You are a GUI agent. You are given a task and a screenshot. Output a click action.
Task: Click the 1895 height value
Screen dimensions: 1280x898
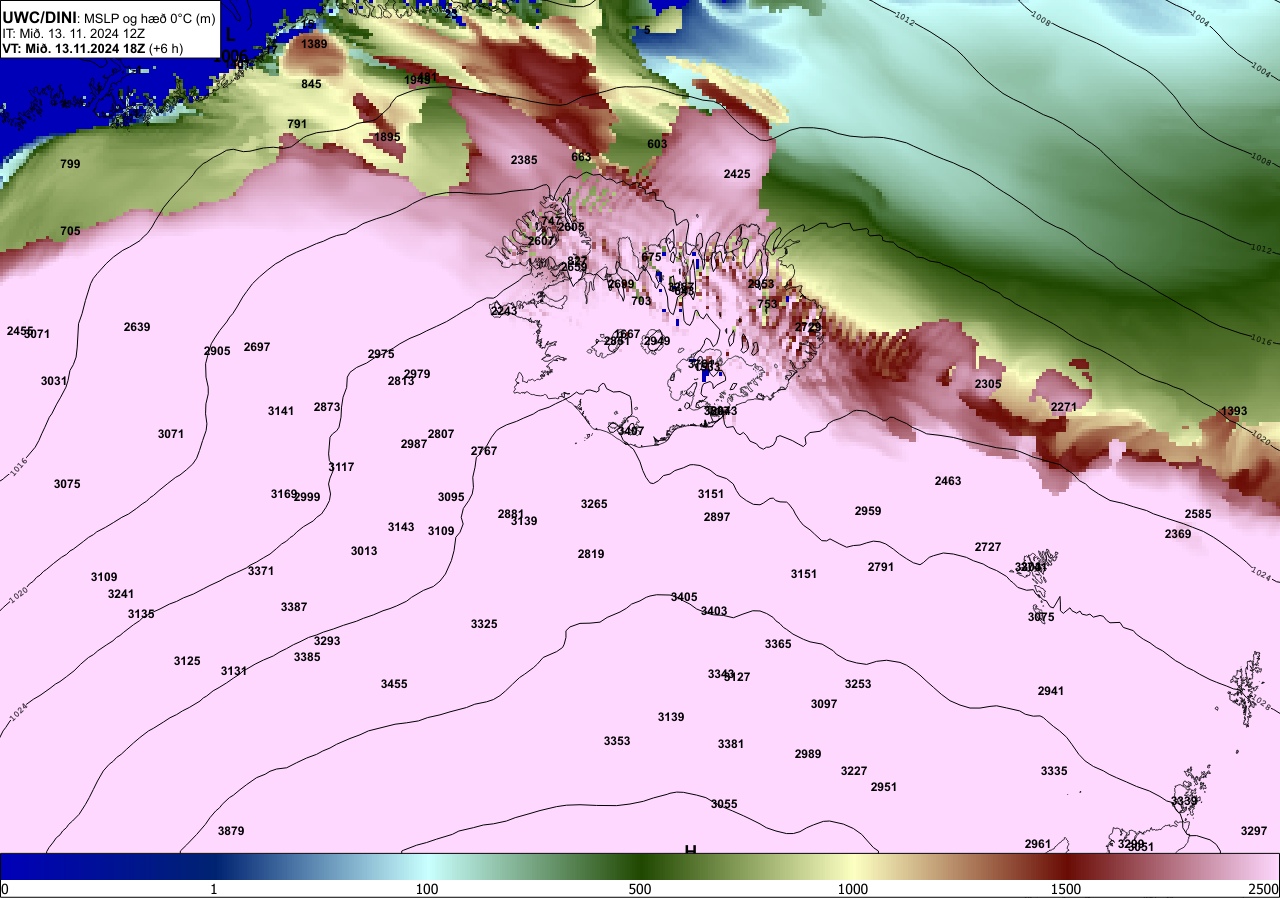(x=387, y=137)
